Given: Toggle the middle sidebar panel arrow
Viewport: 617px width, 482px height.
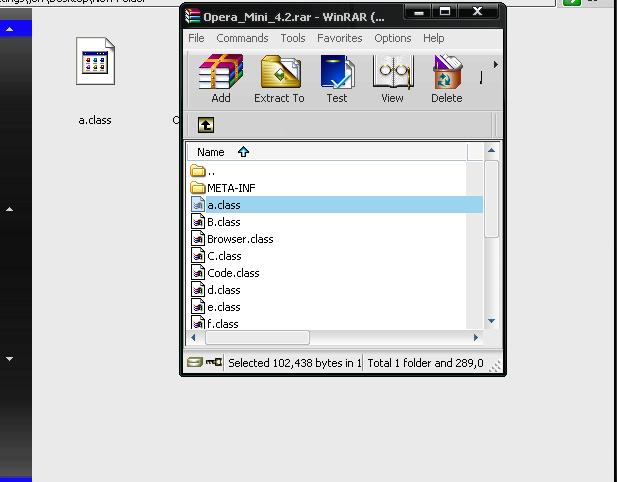Looking at the screenshot, I should (9, 209).
